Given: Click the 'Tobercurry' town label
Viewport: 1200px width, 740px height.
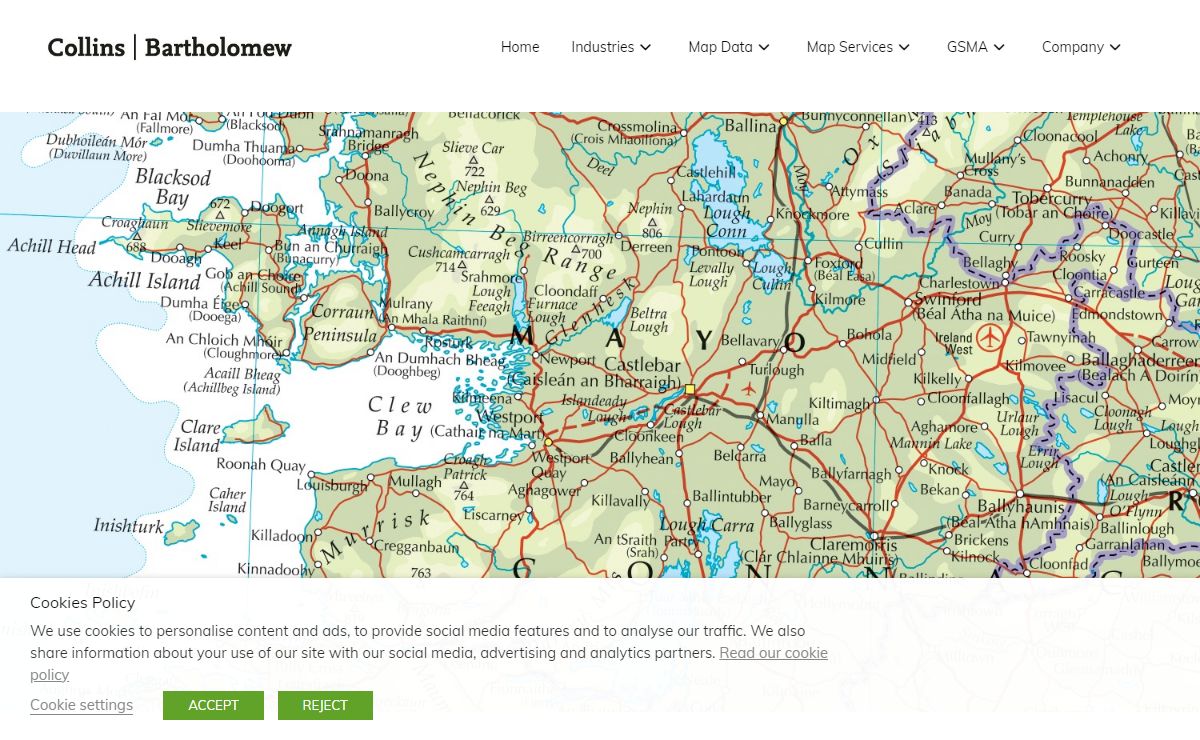Looking at the screenshot, I should click(x=1052, y=198).
